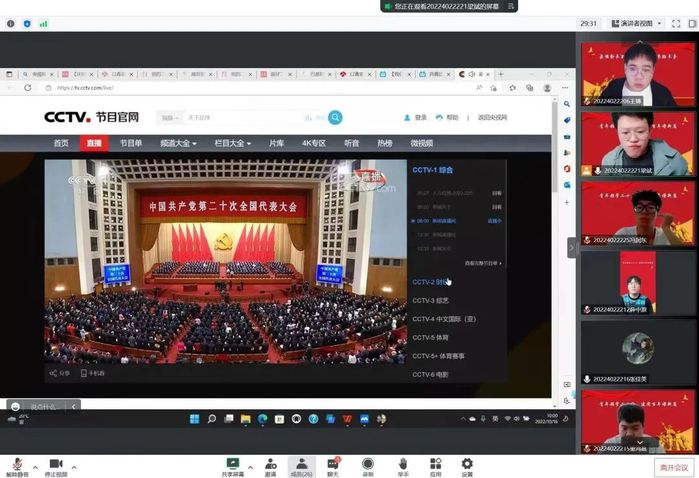Open the chat panel
This screenshot has width=699, height=478.
pos(333,464)
